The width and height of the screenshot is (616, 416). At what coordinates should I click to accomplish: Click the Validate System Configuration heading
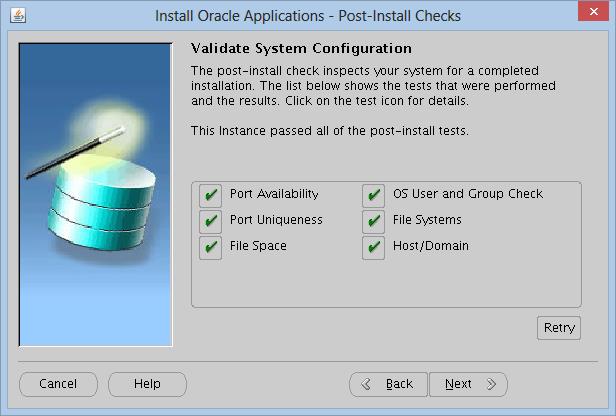(301, 48)
